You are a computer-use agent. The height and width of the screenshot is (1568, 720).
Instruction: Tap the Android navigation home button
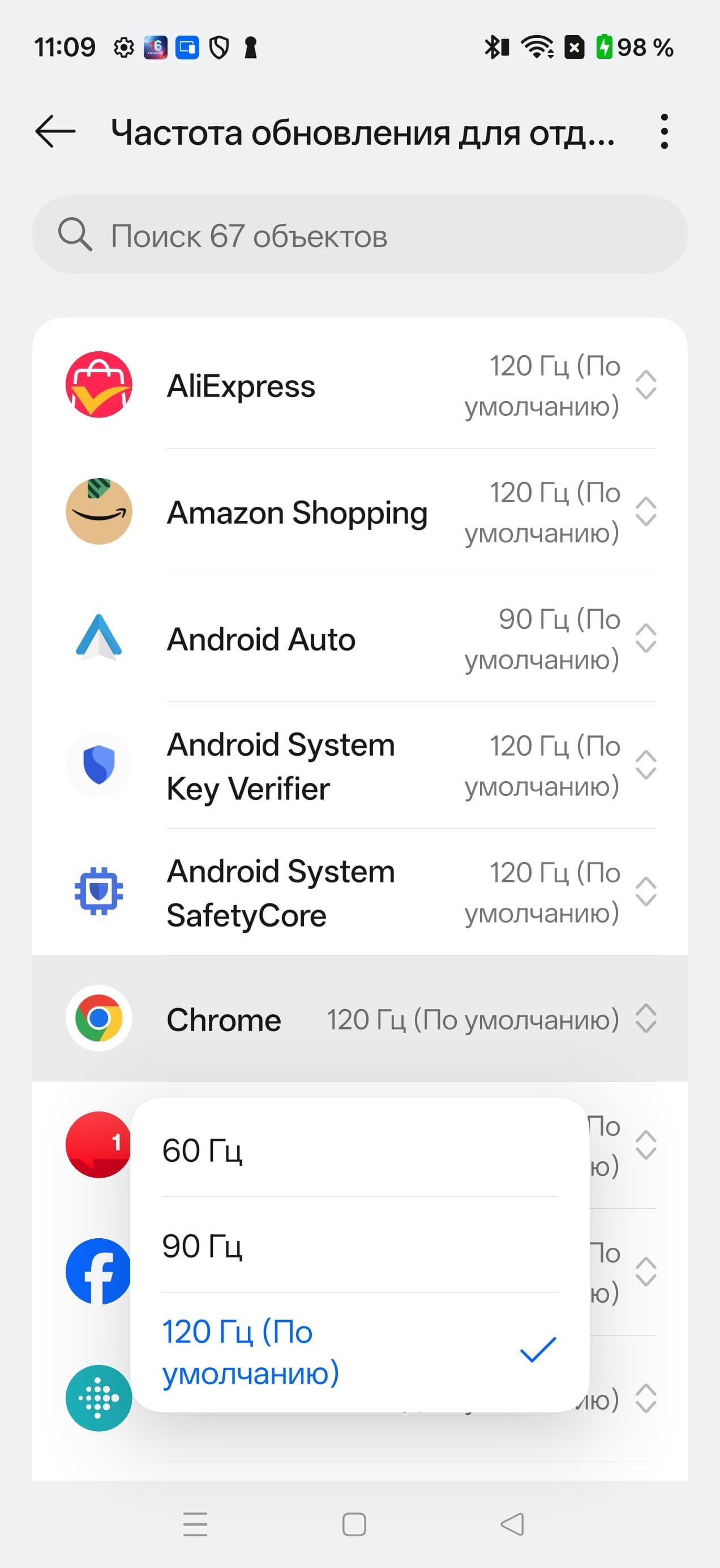(354, 1524)
